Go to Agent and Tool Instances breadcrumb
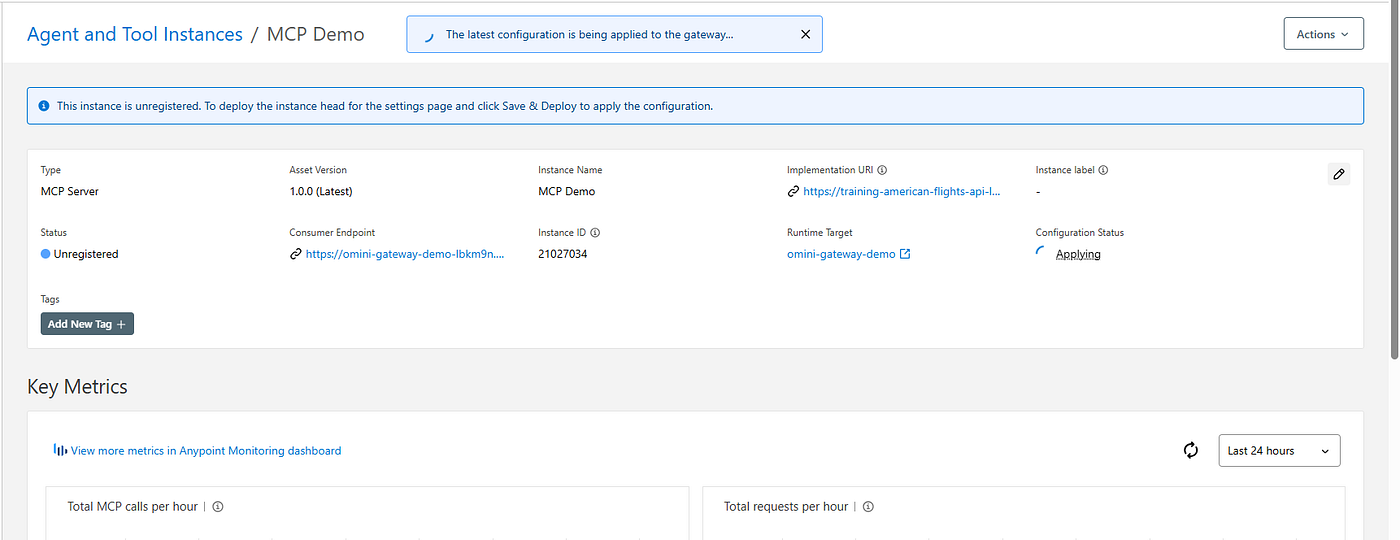1400x540 pixels. click(135, 34)
